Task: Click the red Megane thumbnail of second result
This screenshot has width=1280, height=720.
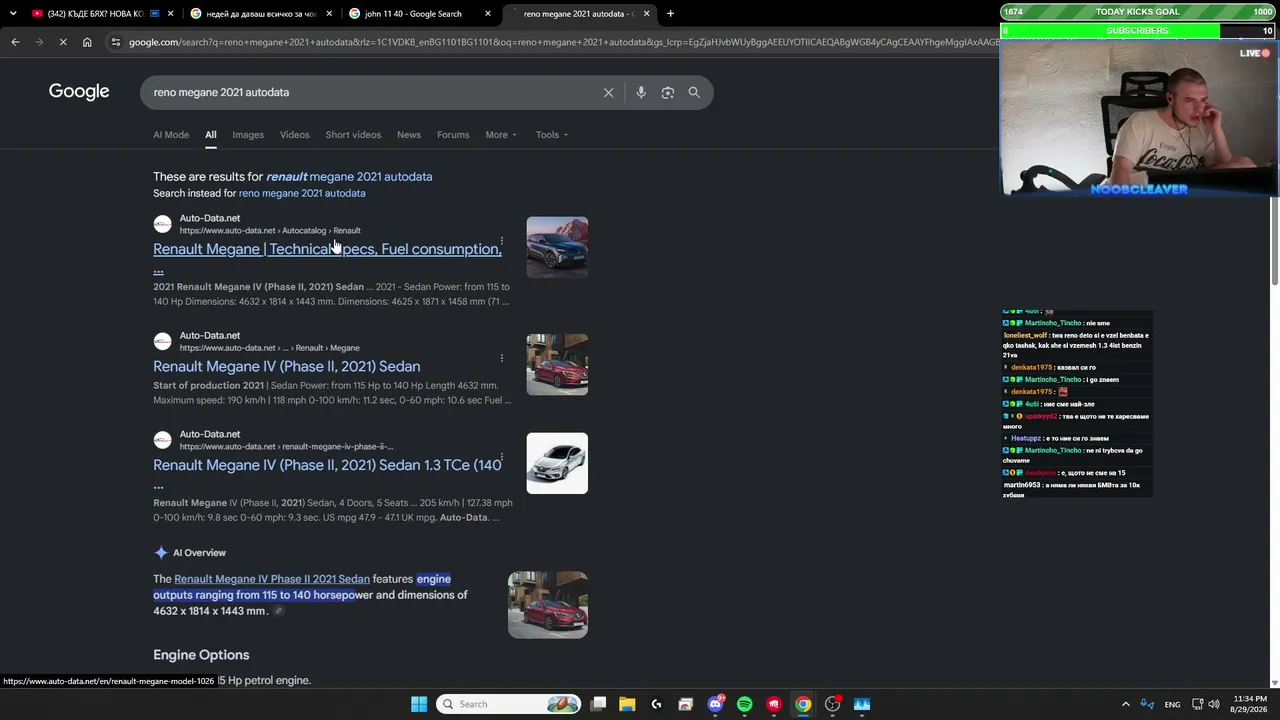Action: coord(557,364)
